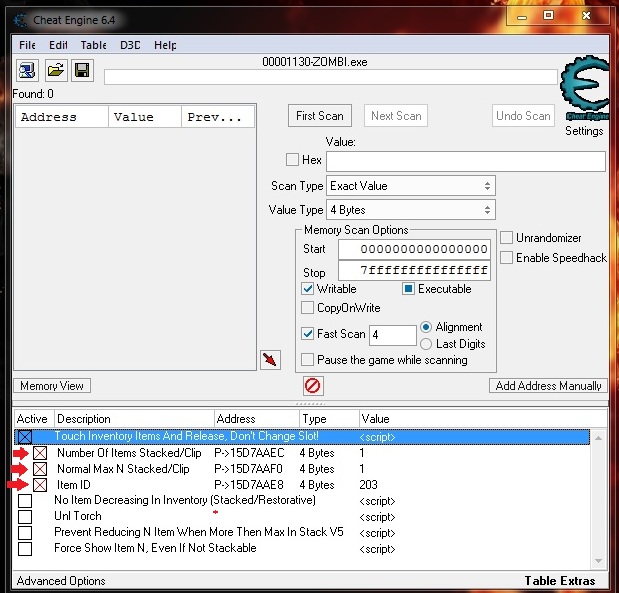
Task: Toggle Item ID active box
Action: 40,485
